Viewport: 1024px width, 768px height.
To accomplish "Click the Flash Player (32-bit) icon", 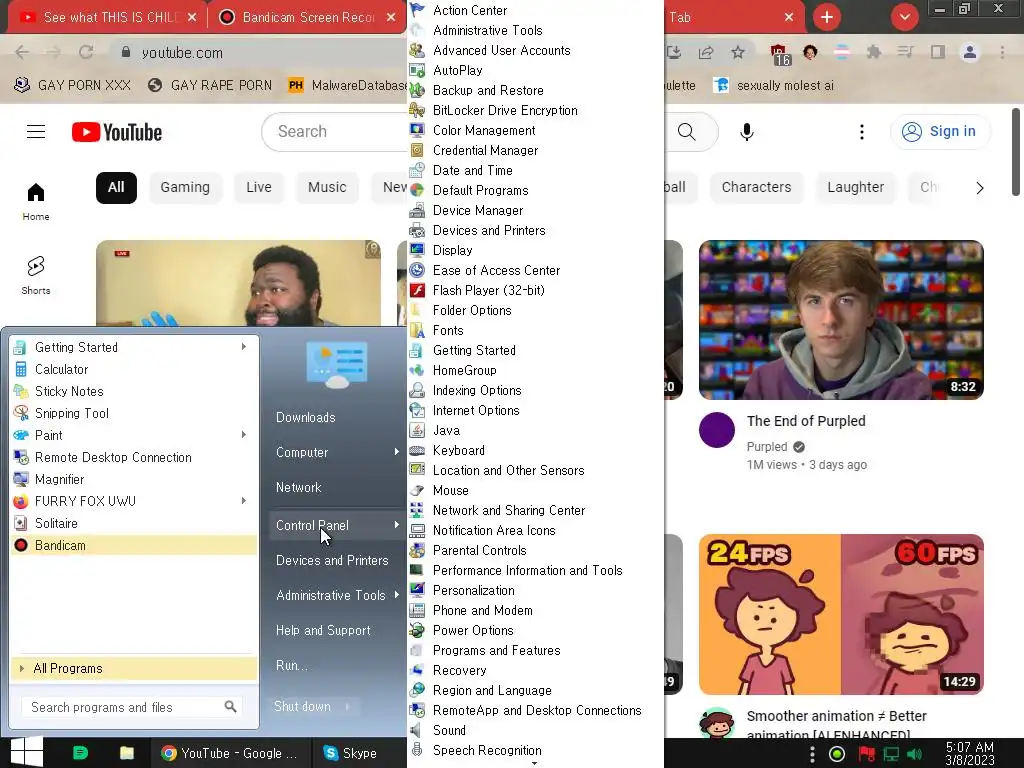I will [x=417, y=291].
